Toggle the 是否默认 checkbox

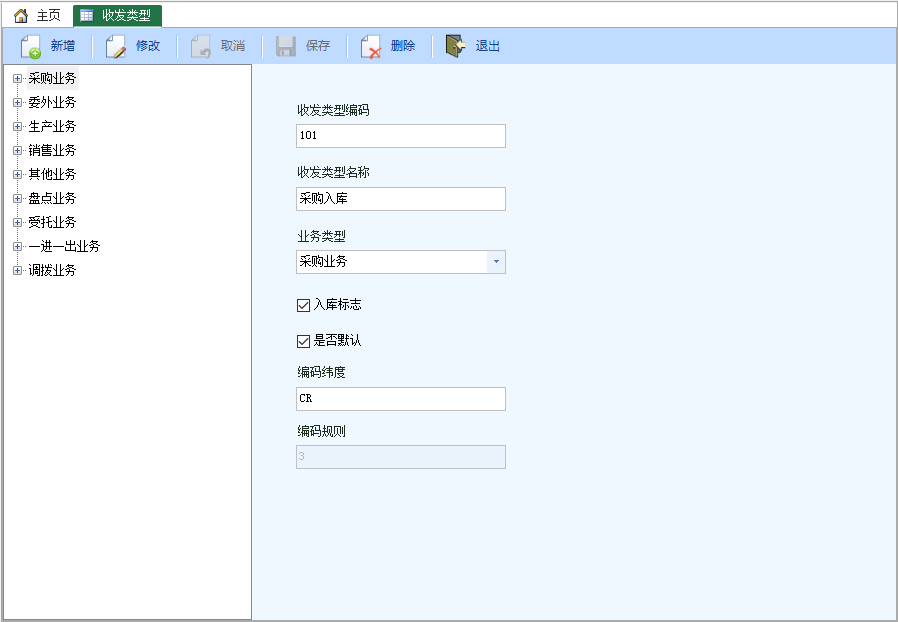[304, 341]
